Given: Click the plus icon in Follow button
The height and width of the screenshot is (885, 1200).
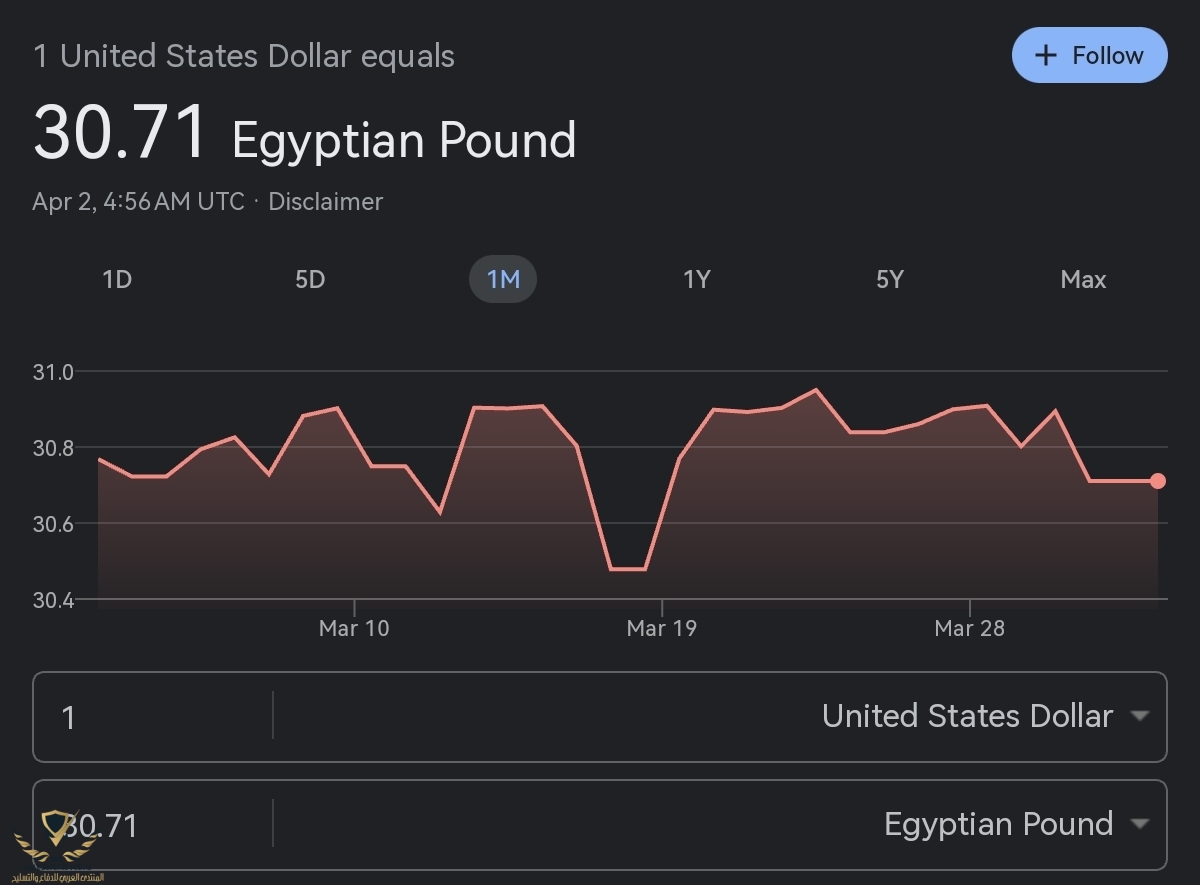Looking at the screenshot, I should pyautogui.click(x=1045, y=55).
